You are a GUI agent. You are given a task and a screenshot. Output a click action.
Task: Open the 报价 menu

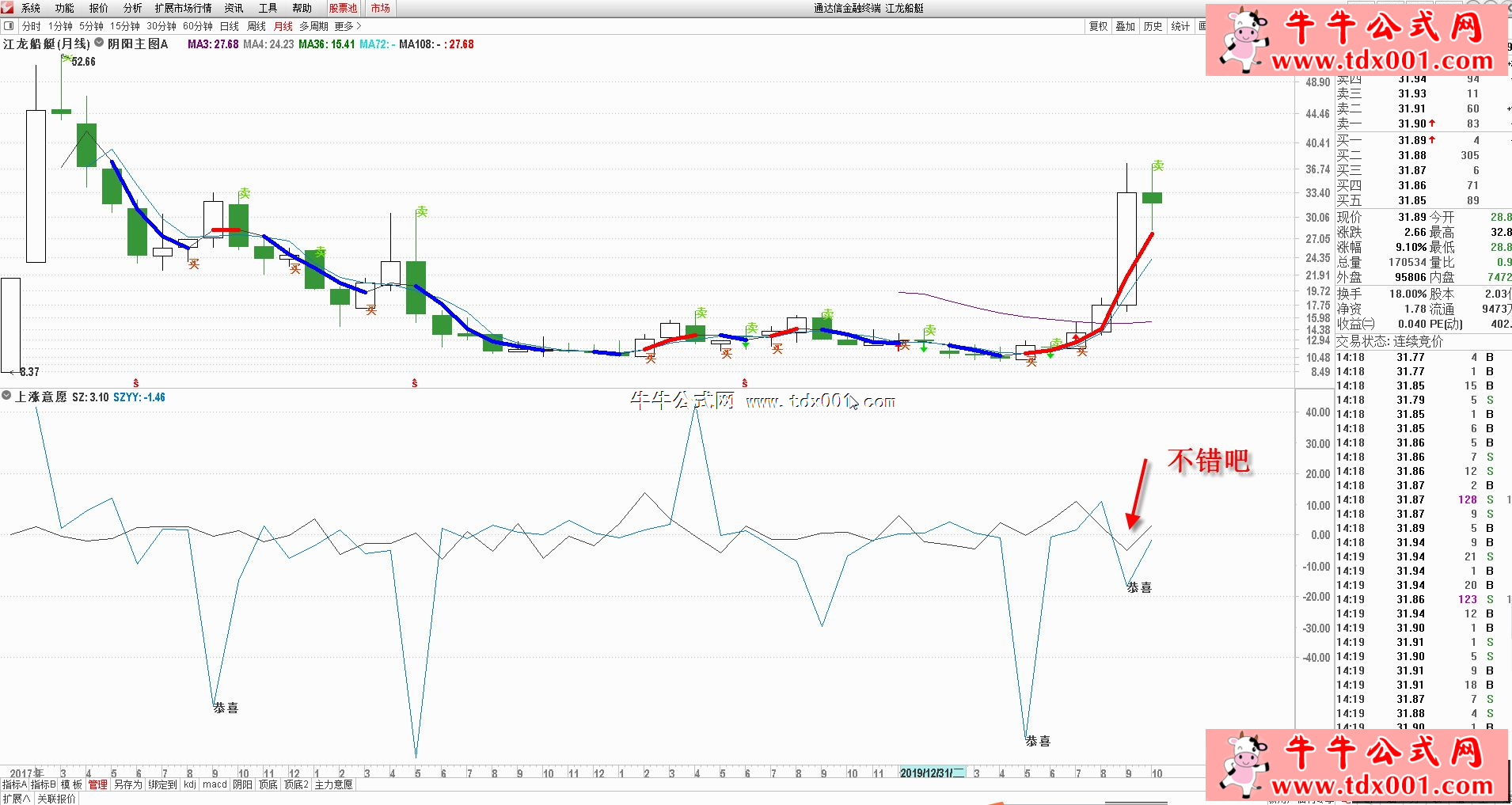click(99, 8)
